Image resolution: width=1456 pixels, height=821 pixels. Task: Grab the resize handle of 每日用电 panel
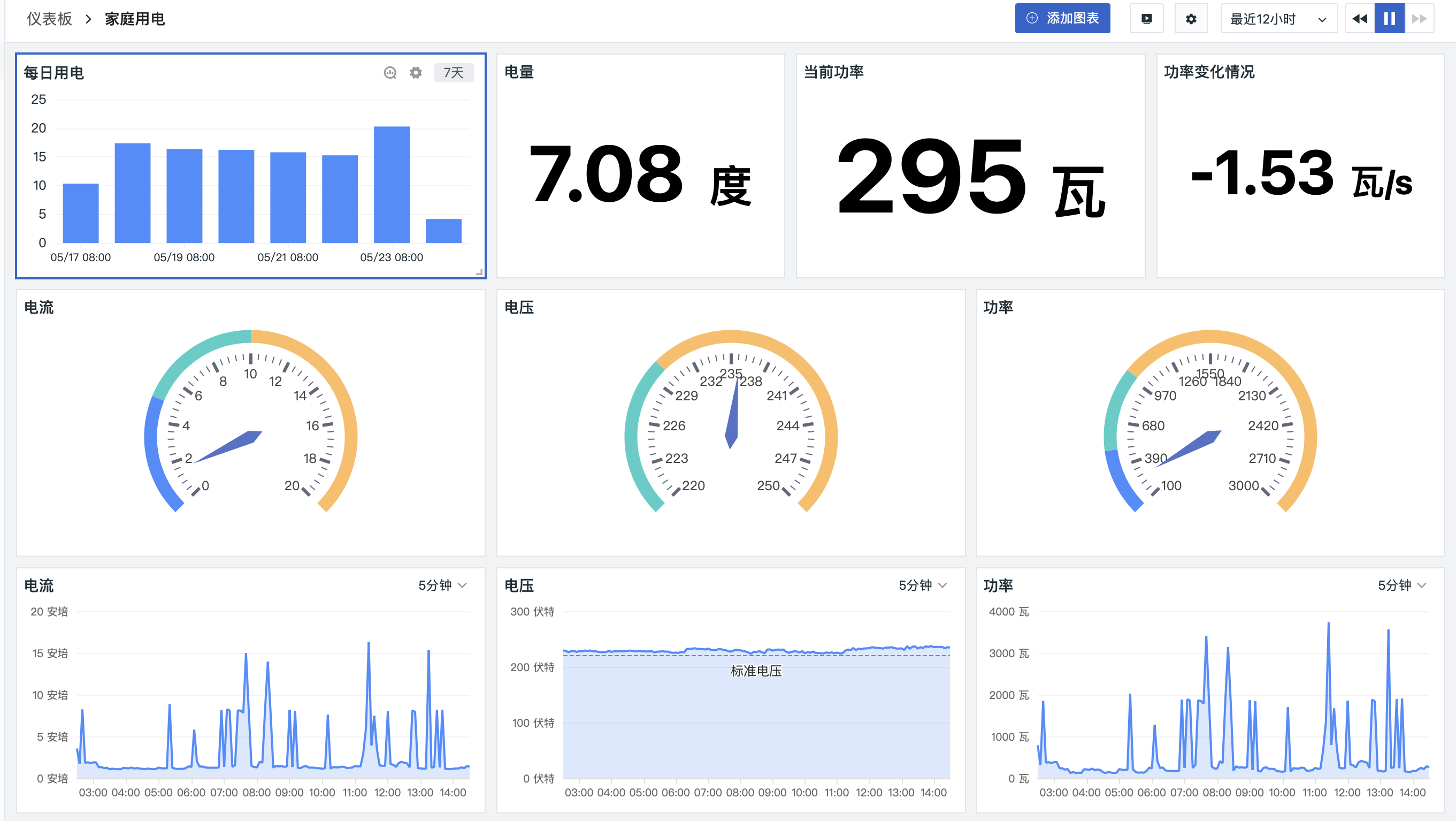tap(479, 272)
